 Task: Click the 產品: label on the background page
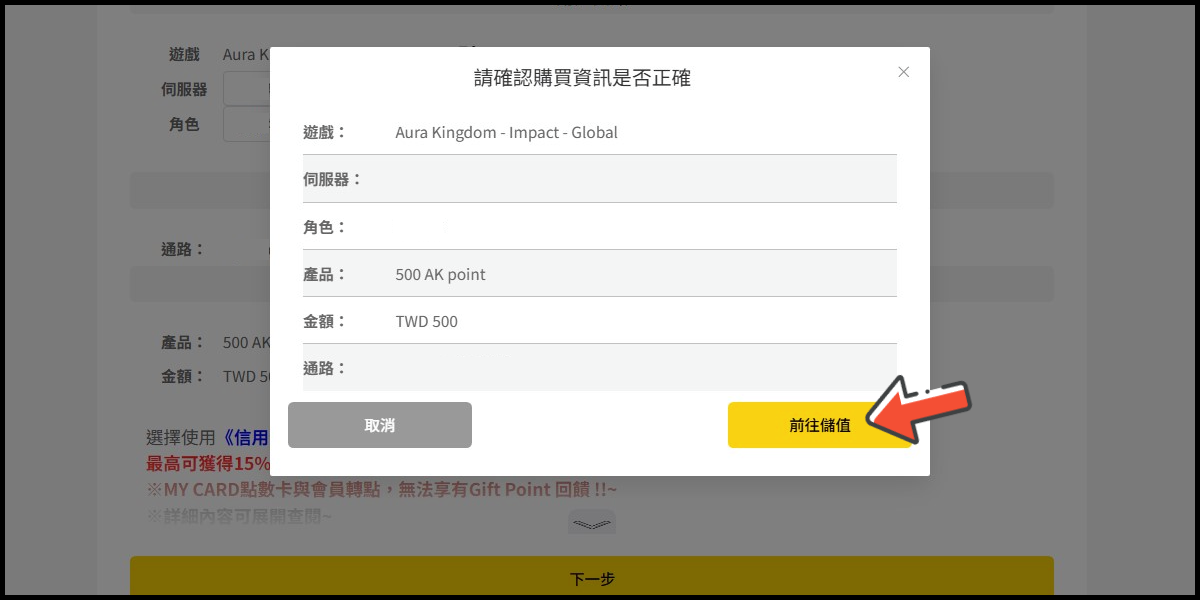(x=182, y=342)
